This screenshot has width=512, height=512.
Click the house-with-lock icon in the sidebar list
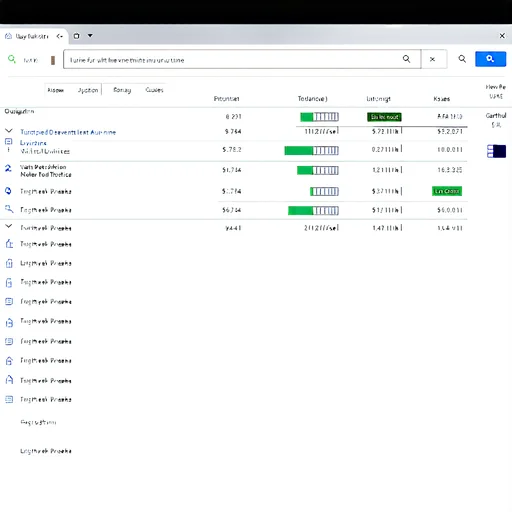tap(9, 360)
